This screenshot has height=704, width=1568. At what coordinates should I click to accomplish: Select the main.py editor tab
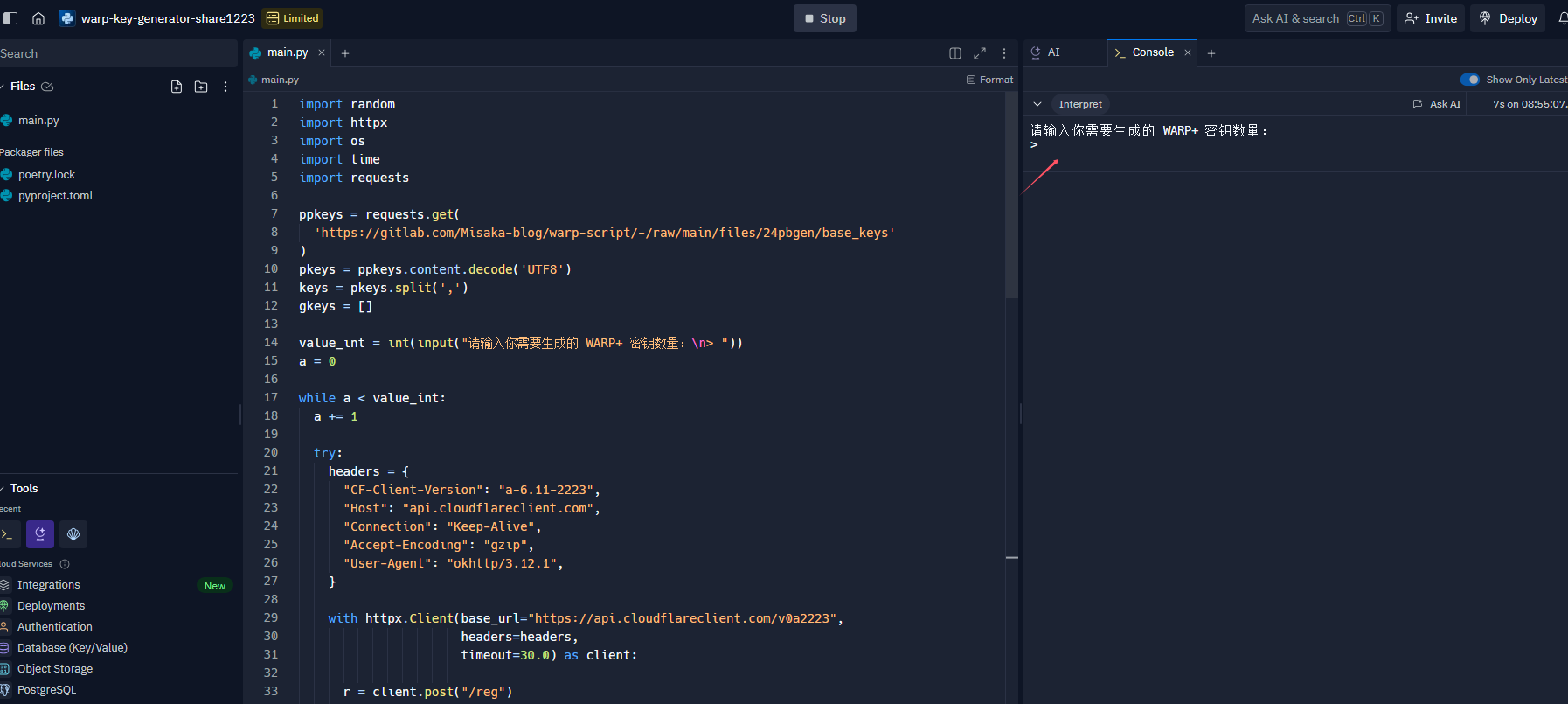point(287,52)
